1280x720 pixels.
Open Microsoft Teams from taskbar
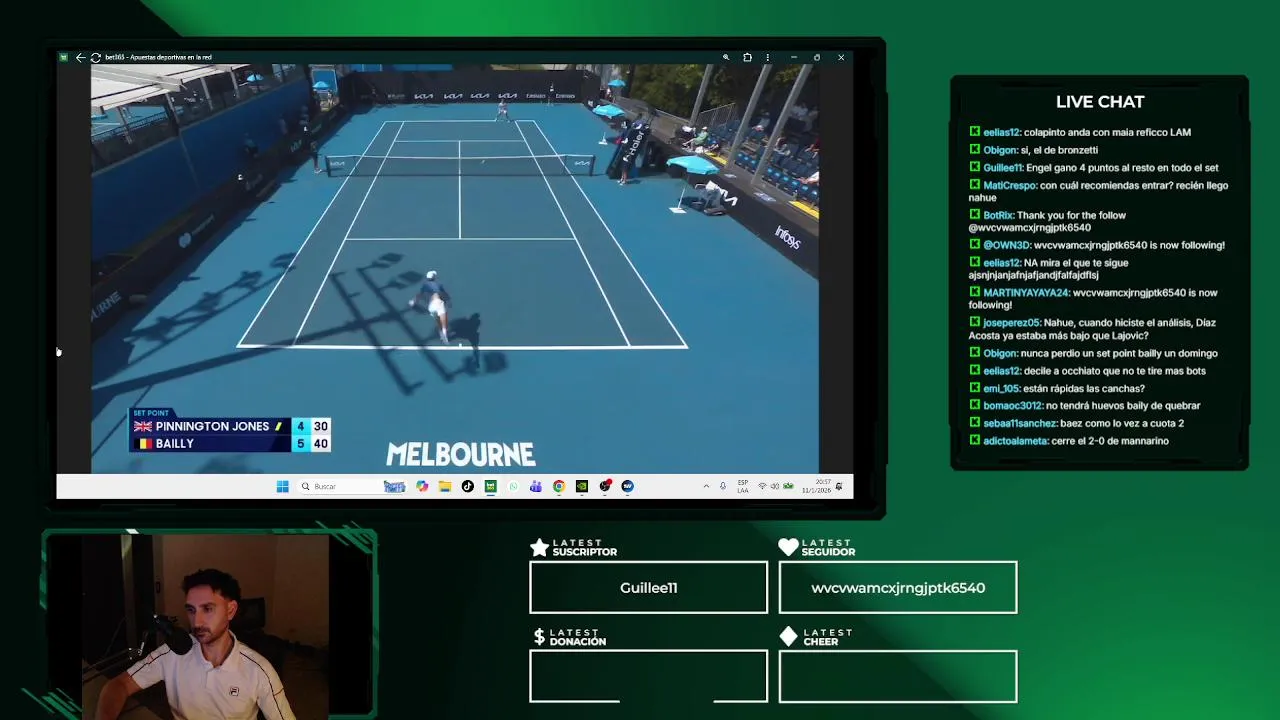[x=536, y=486]
